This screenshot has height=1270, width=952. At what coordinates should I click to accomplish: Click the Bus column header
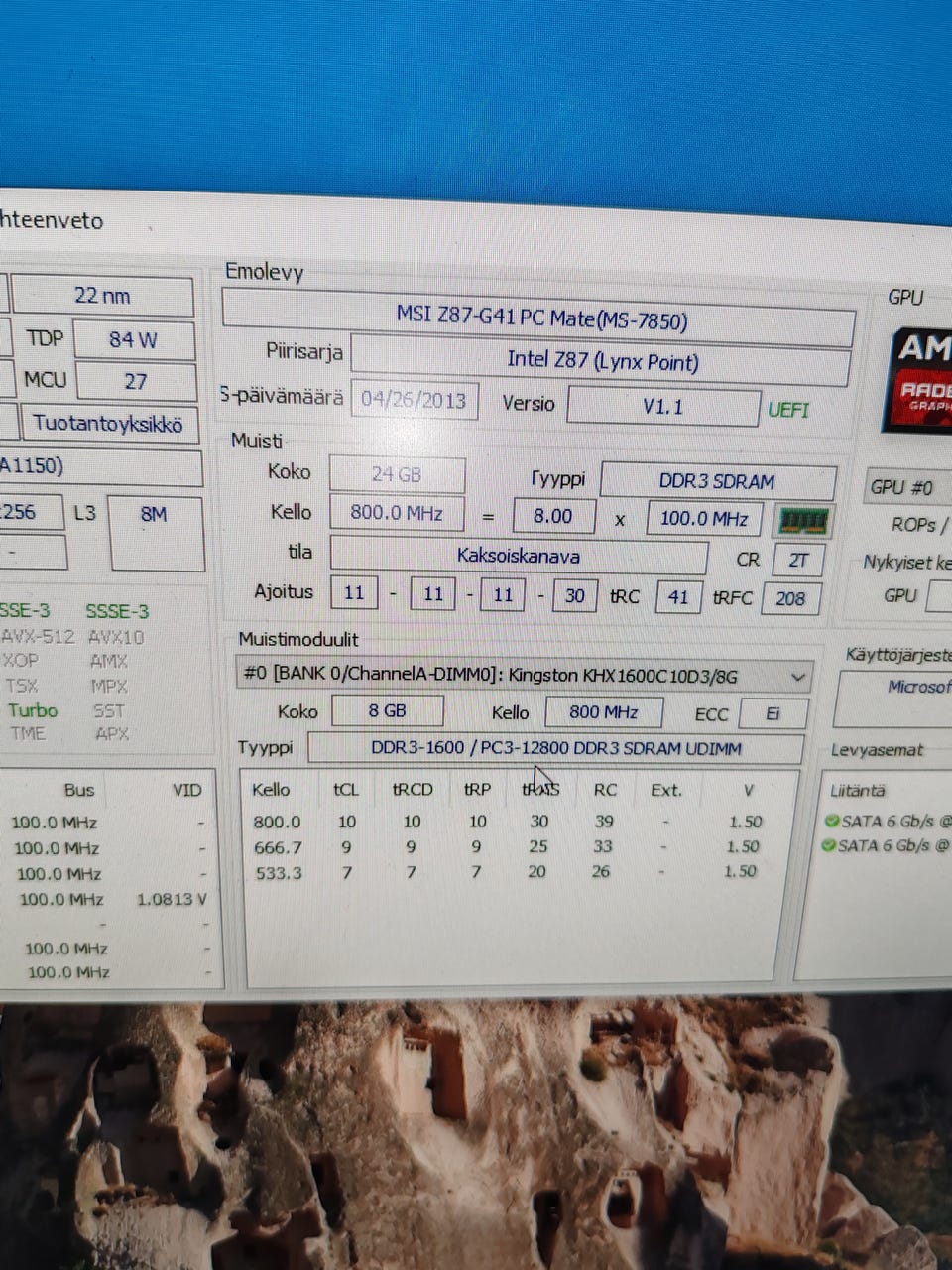point(79,790)
